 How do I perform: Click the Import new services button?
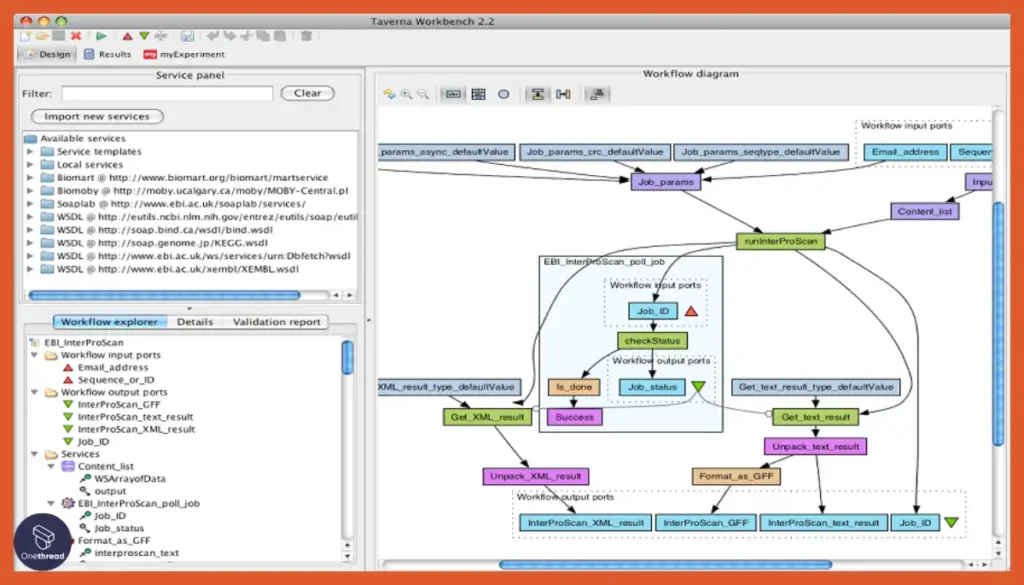(x=97, y=116)
